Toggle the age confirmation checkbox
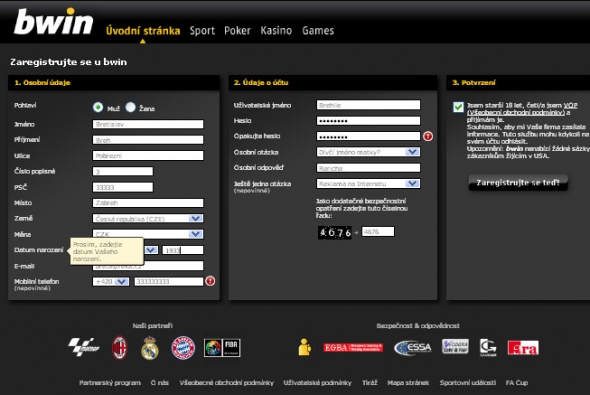Screen dimensions: 590x395 (x=458, y=107)
